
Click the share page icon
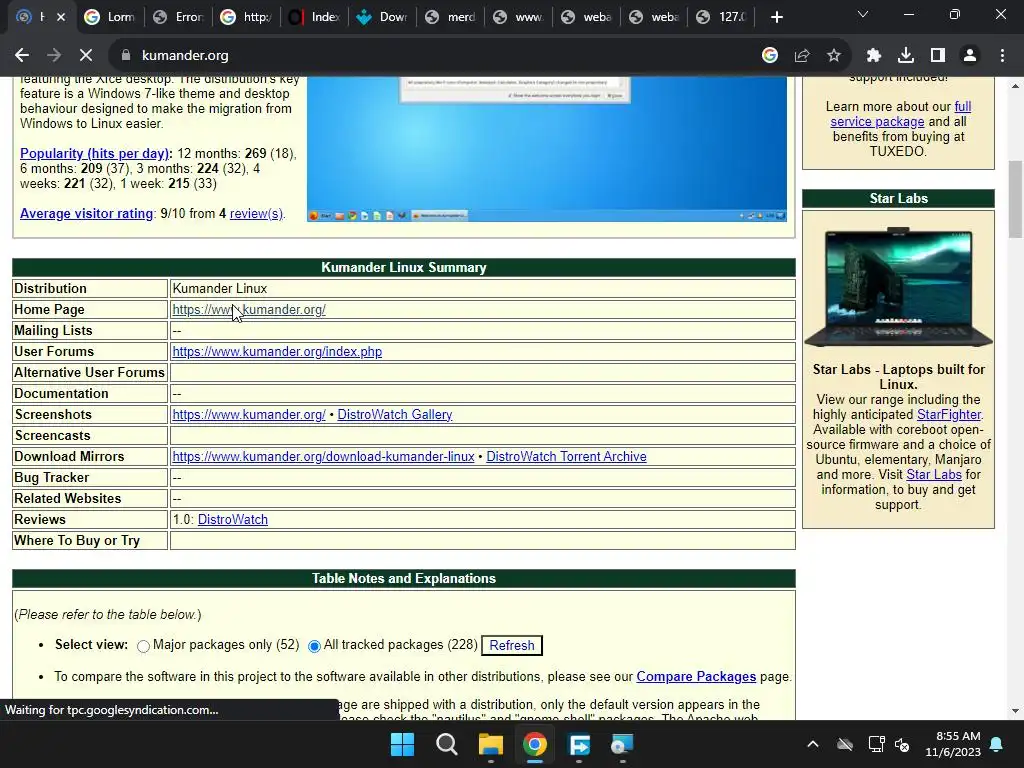(802, 56)
